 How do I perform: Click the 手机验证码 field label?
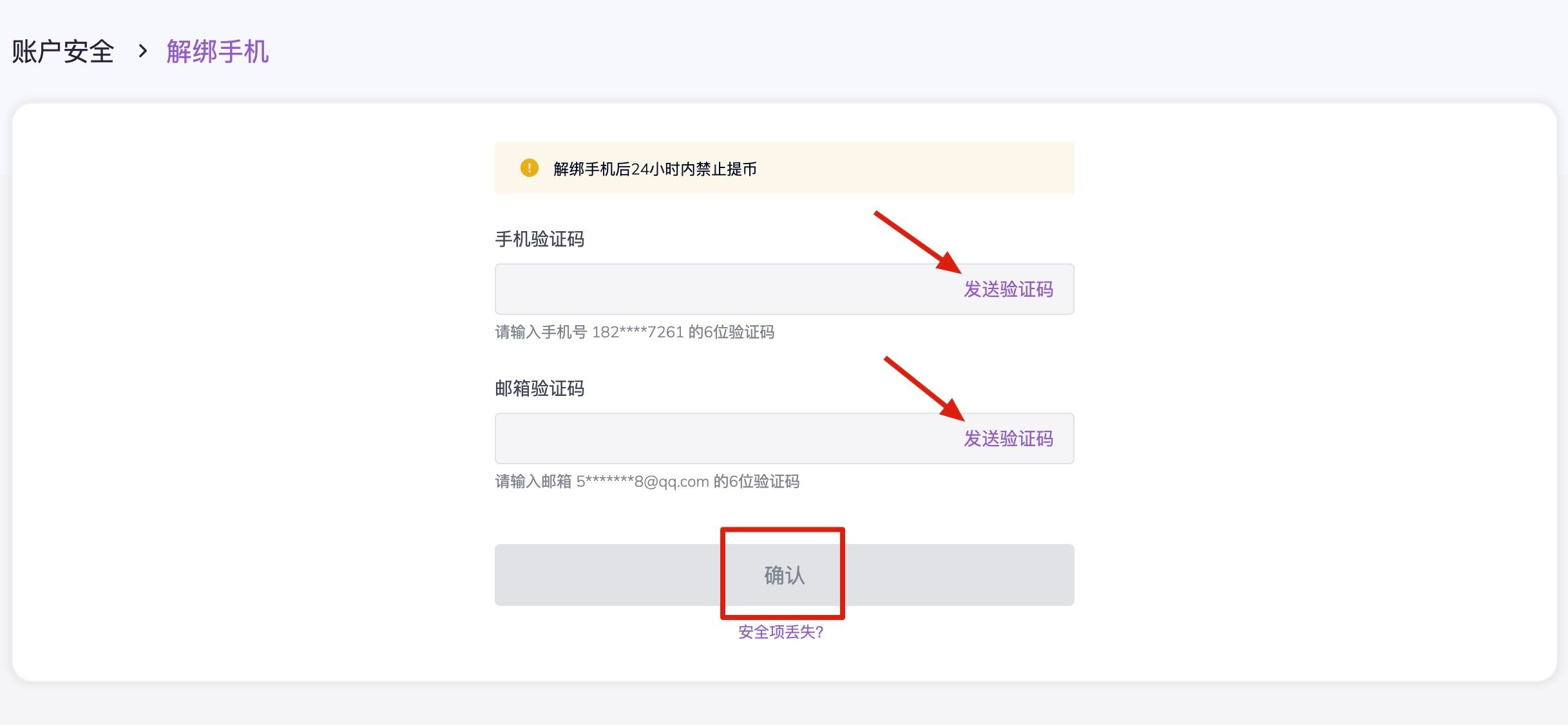point(539,240)
